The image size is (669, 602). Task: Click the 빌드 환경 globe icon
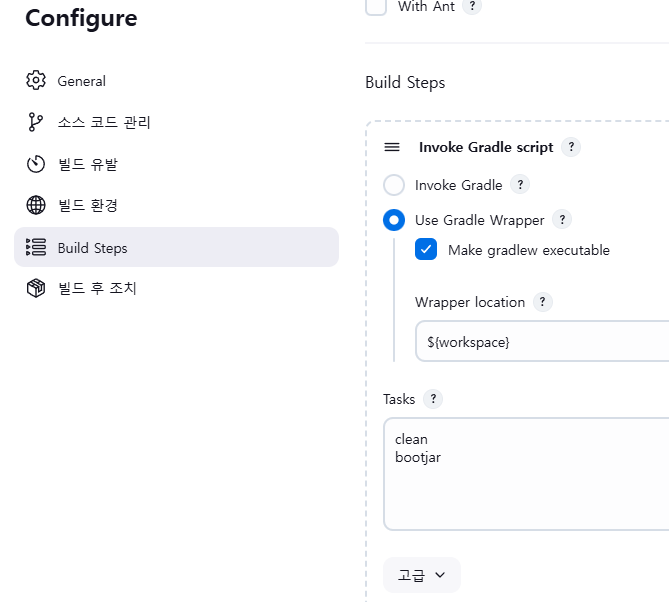click(36, 205)
